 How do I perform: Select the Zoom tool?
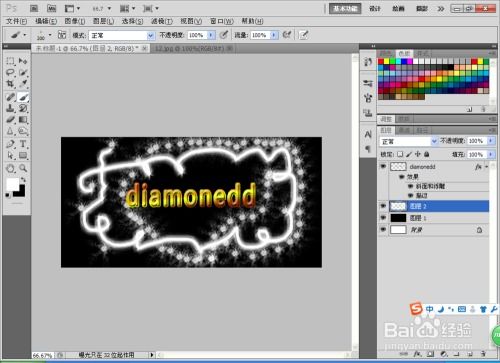click(23, 168)
